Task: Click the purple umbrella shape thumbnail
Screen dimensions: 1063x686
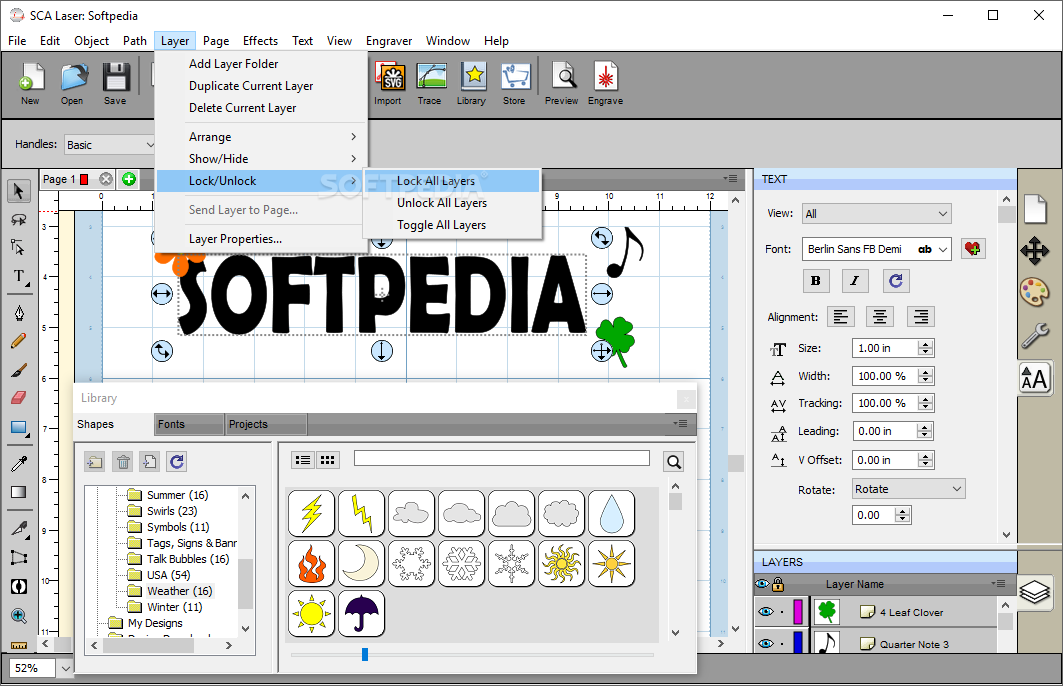Action: point(361,613)
